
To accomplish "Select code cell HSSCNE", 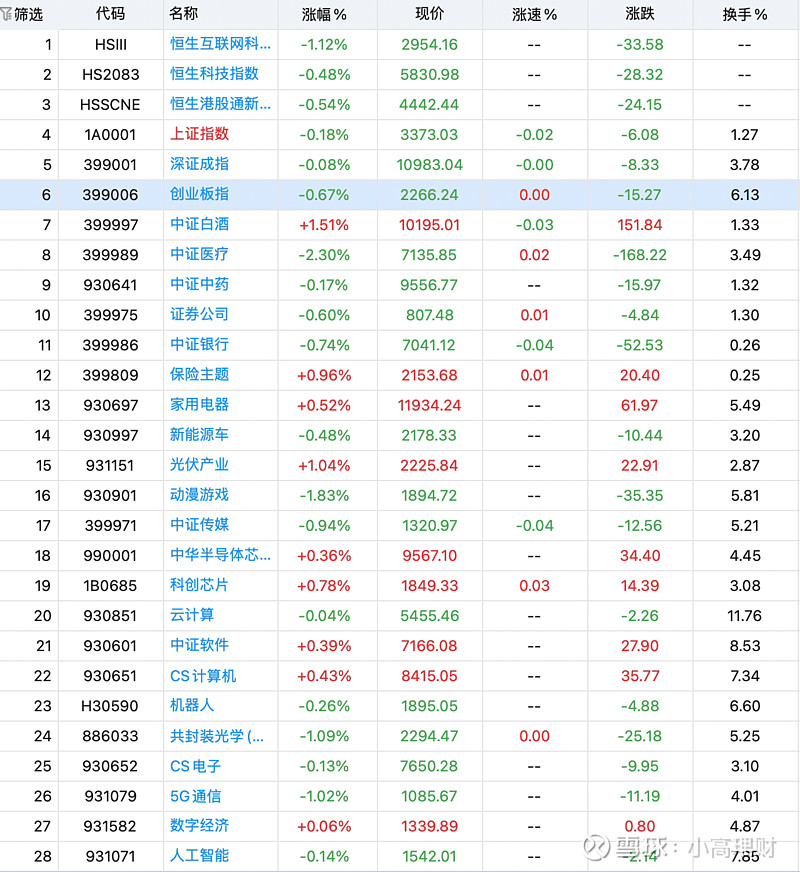I will tap(110, 105).
